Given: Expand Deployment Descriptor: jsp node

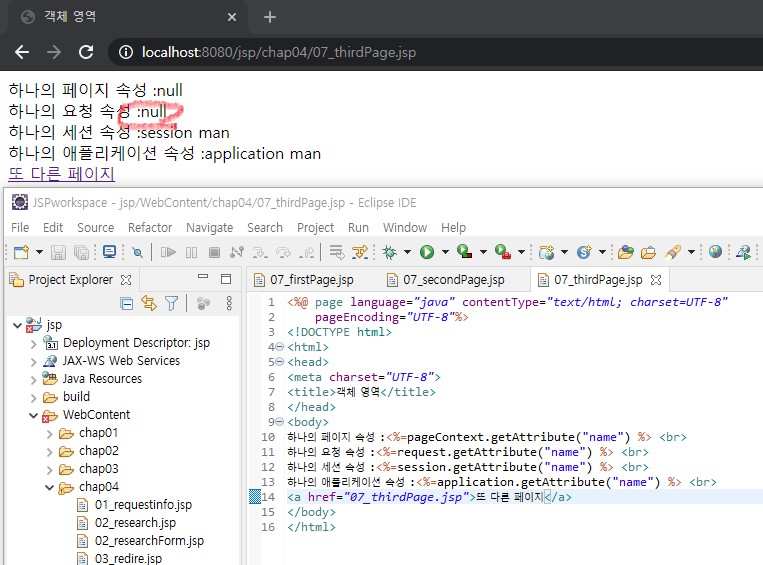Looking at the screenshot, I should tap(33, 344).
